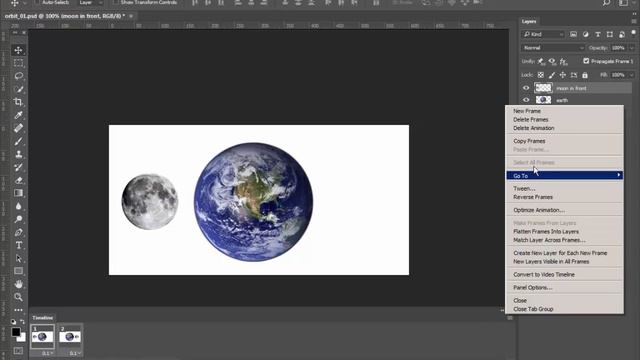Select the Healing Brush tool
Viewport: 640px width, 360px height.
coord(18,128)
